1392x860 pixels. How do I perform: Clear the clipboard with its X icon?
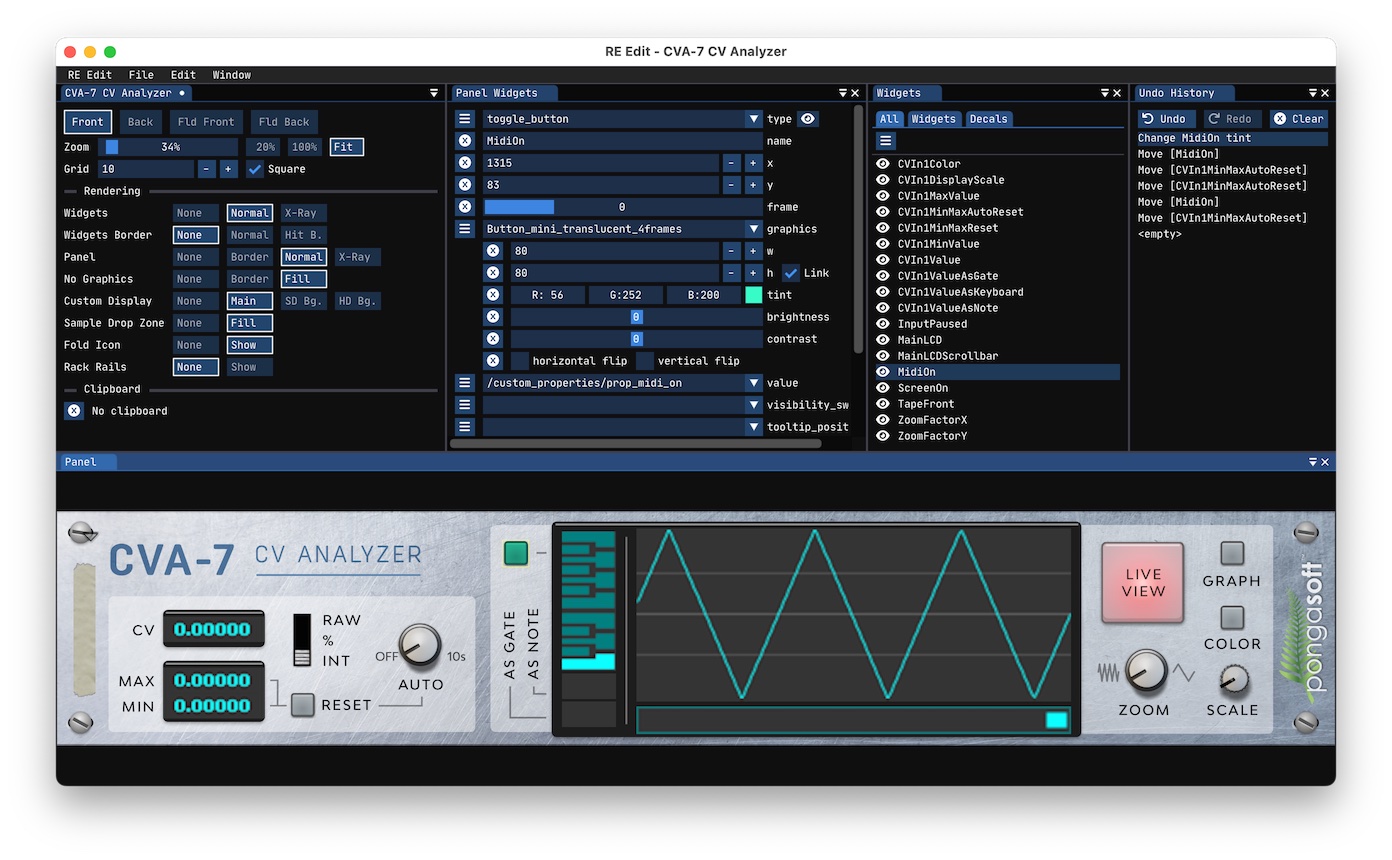pos(74,411)
